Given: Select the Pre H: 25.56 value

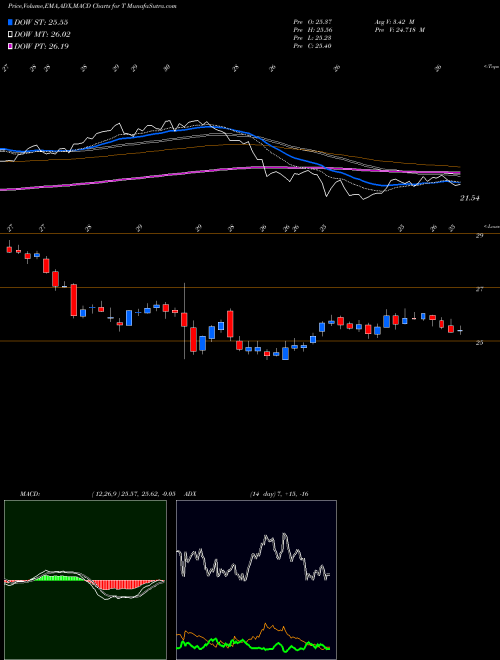Looking at the screenshot, I should click(x=313, y=30).
